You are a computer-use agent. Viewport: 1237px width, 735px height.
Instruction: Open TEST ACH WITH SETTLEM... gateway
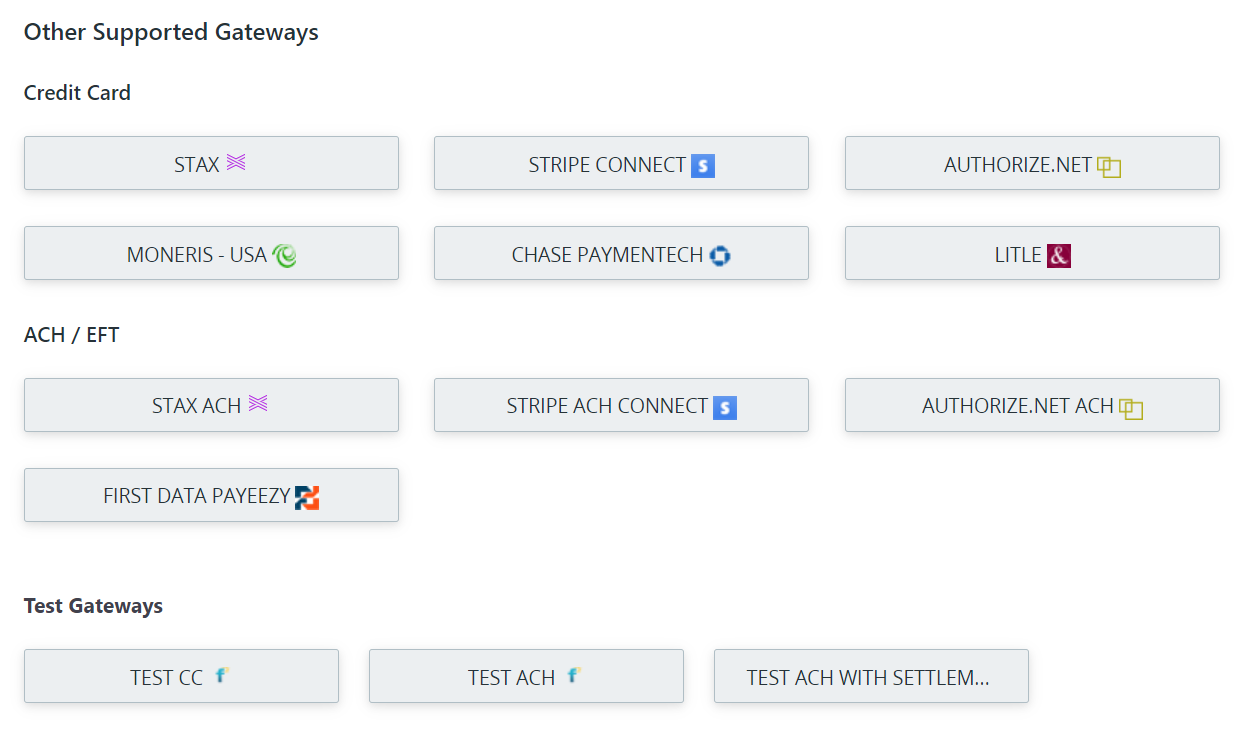[x=871, y=676]
